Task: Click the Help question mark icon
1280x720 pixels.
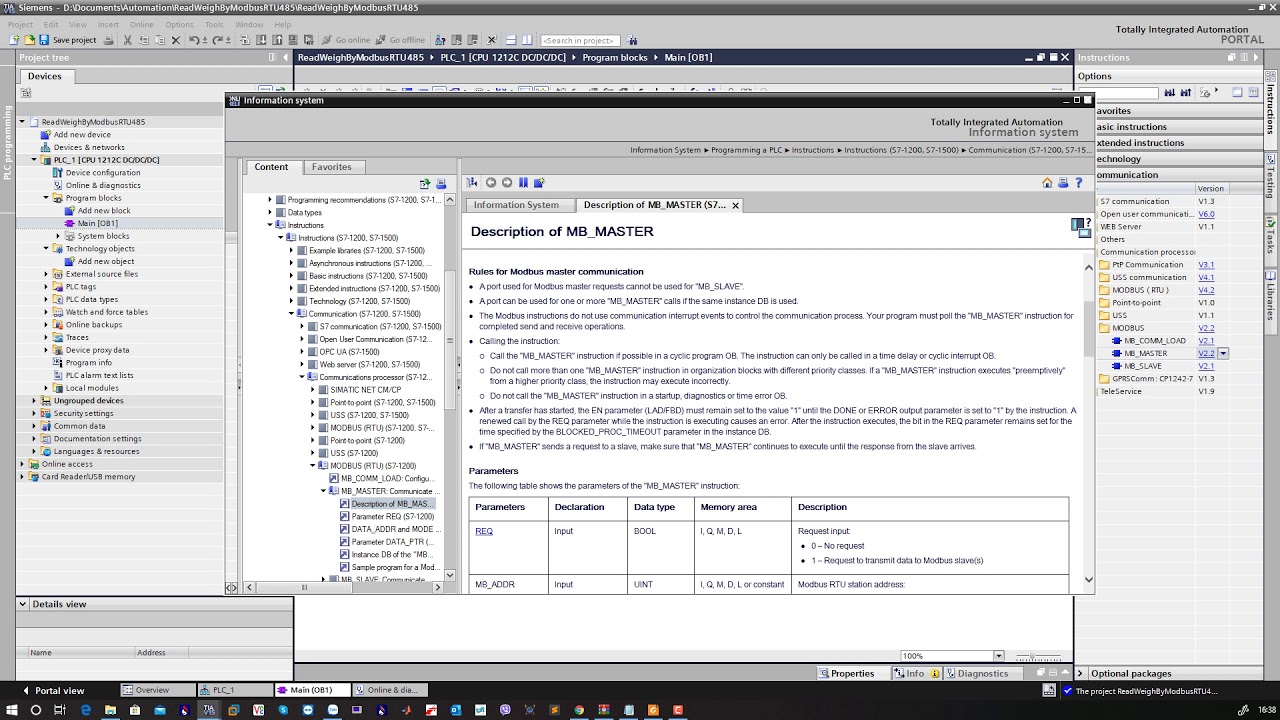Action: click(x=1079, y=183)
